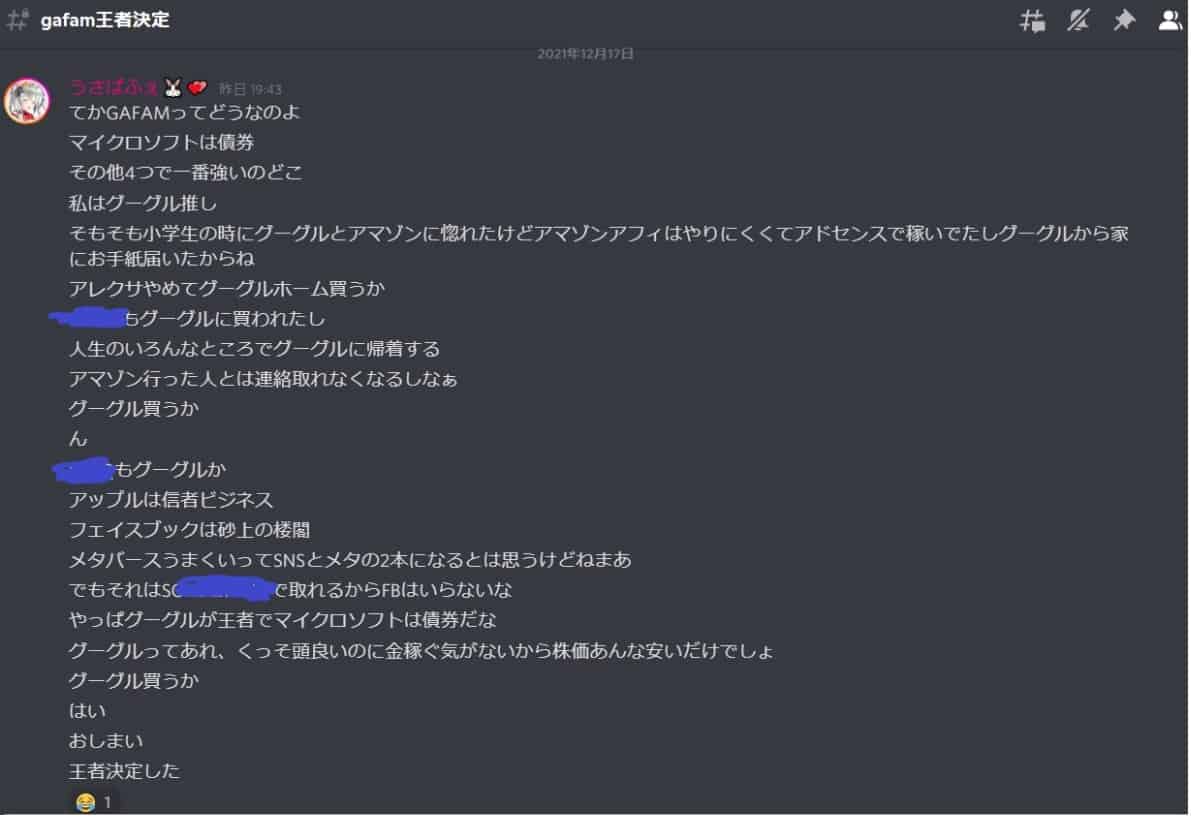Select the message 私はグーグル推し
The width and height of the screenshot is (1191, 817).
tap(143, 203)
